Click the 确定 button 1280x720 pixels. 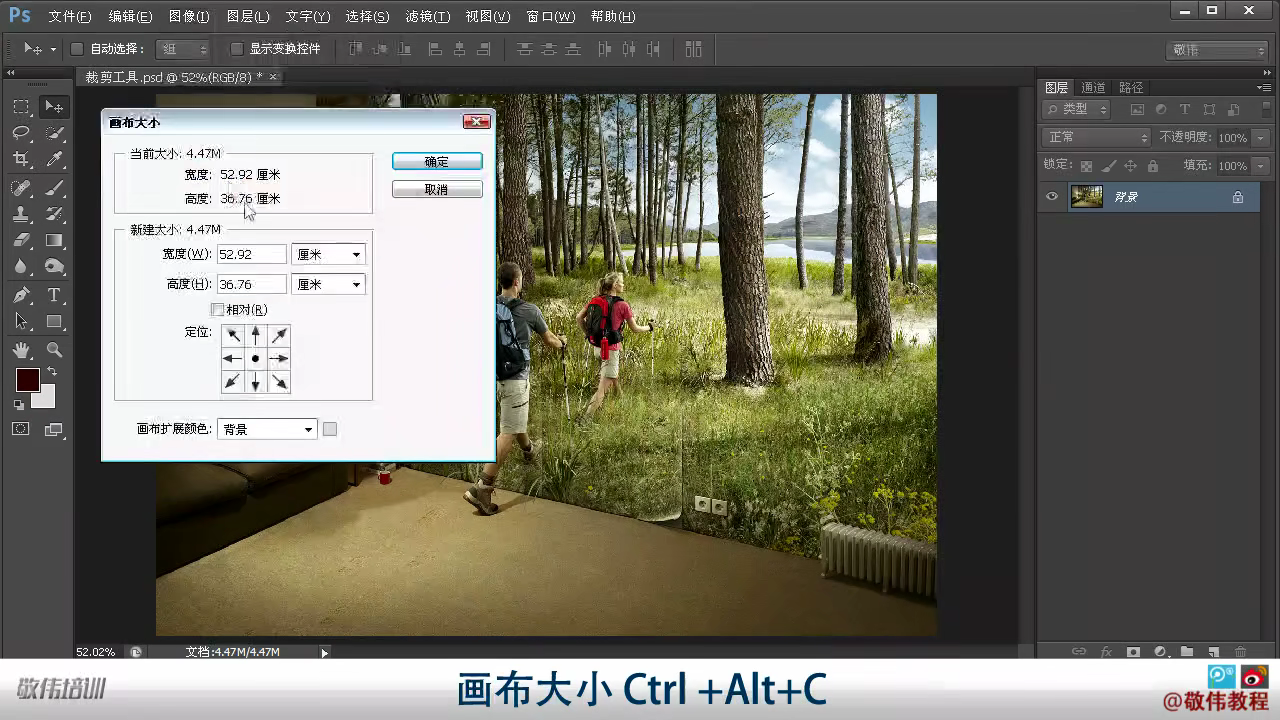437,161
